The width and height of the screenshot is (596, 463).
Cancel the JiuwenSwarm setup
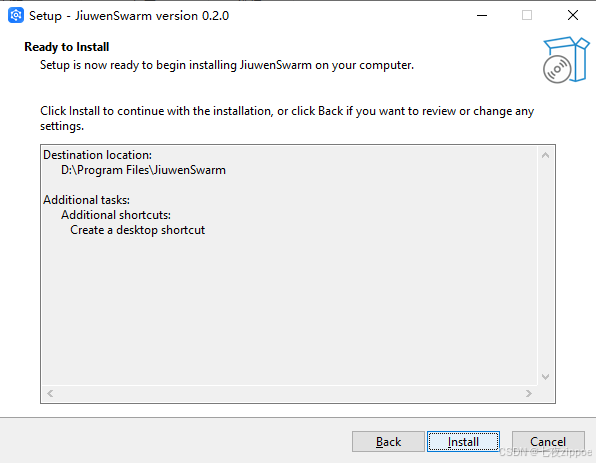pyautogui.click(x=548, y=441)
